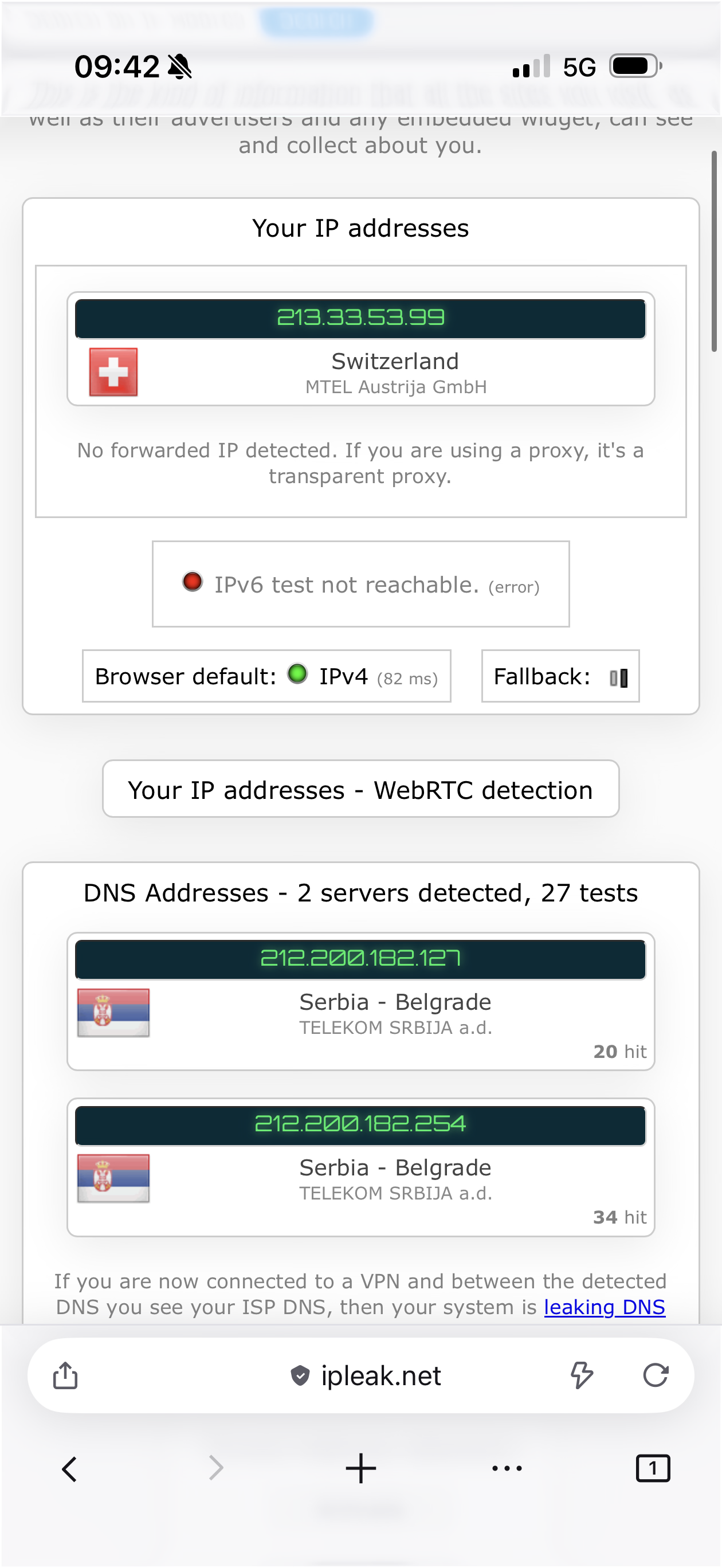722x1568 pixels.
Task: Tap the shield icon beside ipleak.net
Action: [x=300, y=1375]
